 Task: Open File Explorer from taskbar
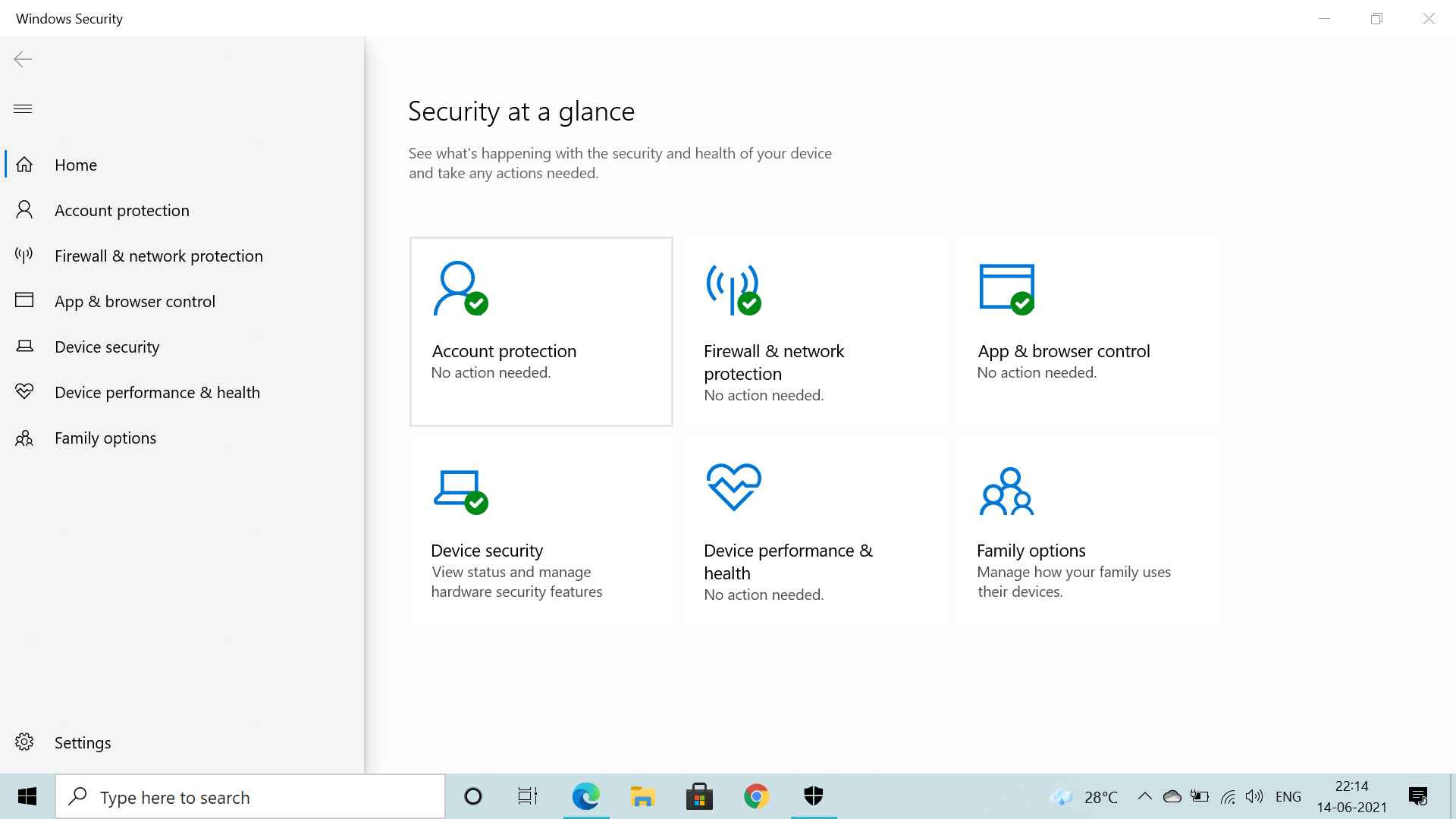(x=642, y=796)
